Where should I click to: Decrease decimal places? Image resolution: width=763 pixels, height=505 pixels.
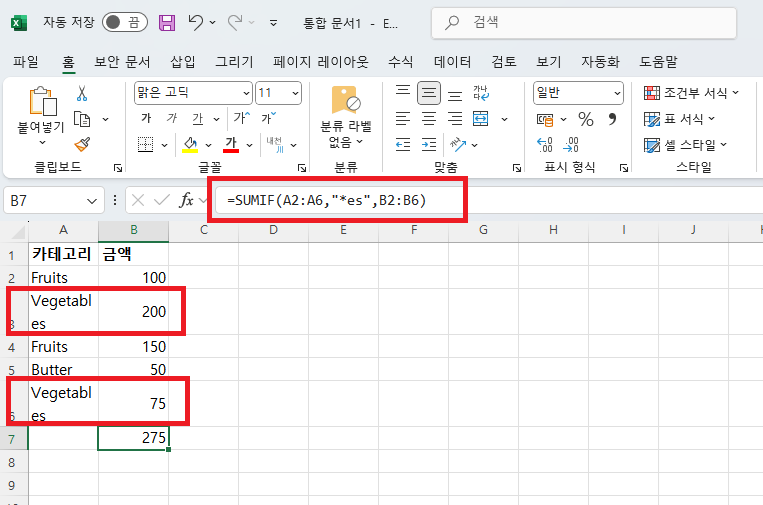570,145
